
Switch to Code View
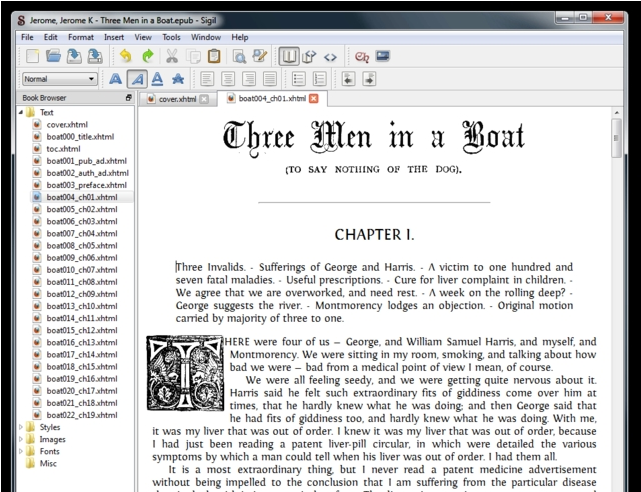pos(330,57)
